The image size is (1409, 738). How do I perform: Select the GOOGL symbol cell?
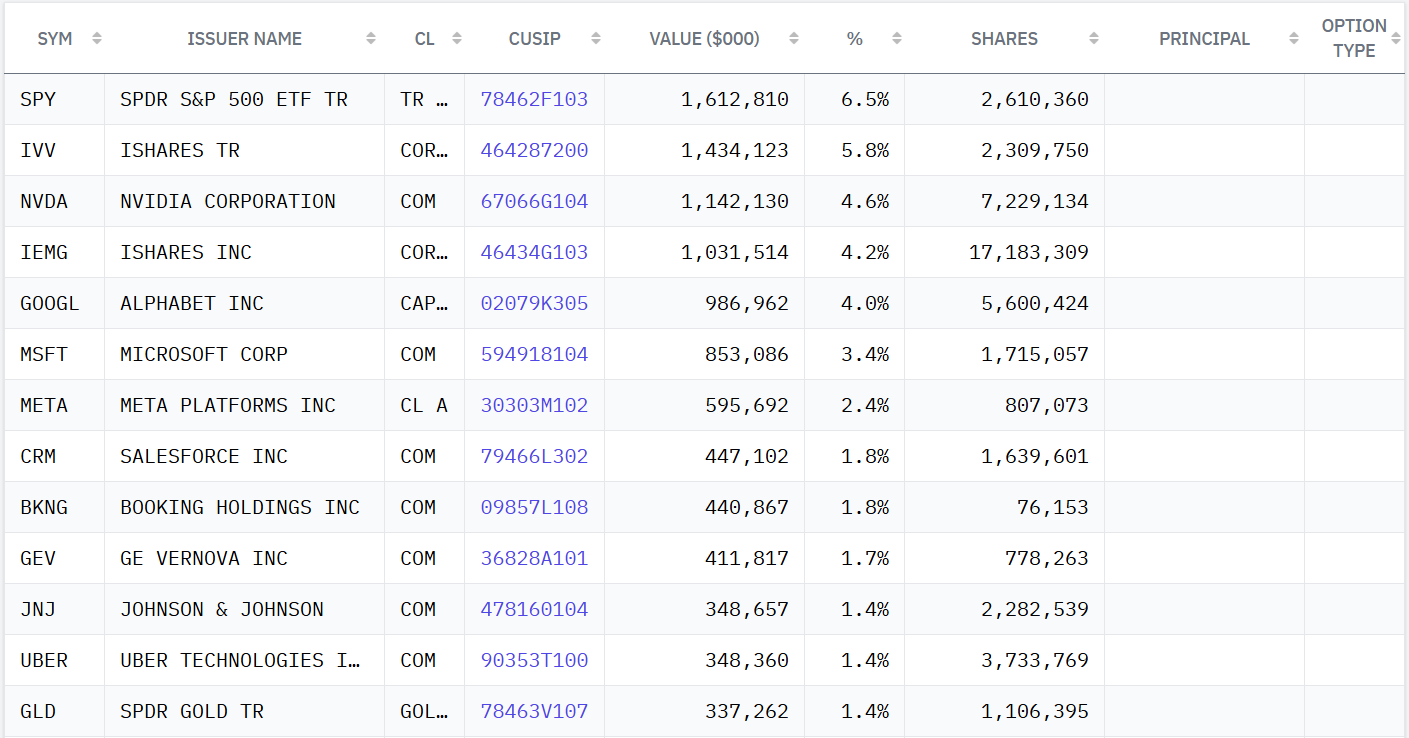(55, 303)
